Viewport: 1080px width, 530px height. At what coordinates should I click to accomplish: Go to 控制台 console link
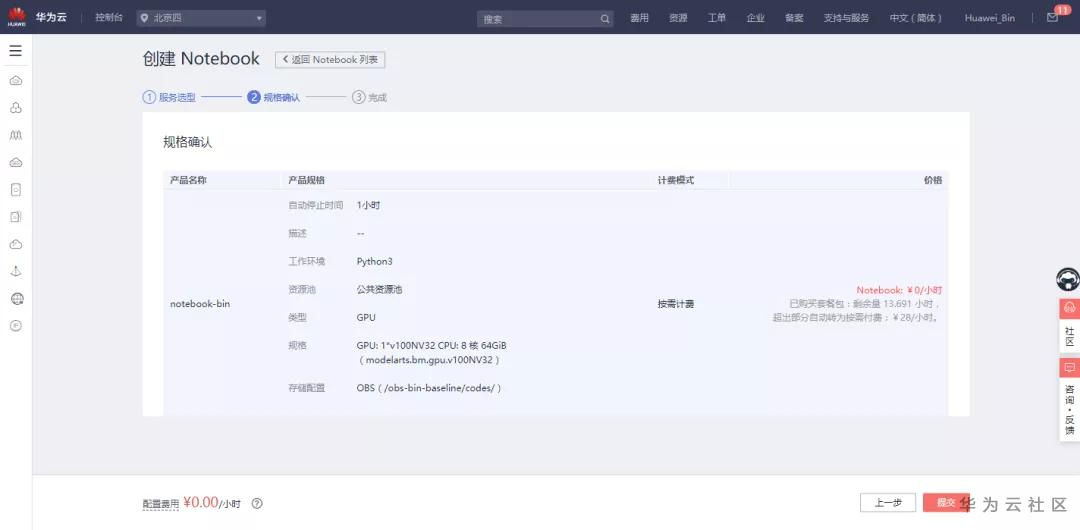pyautogui.click(x=110, y=18)
